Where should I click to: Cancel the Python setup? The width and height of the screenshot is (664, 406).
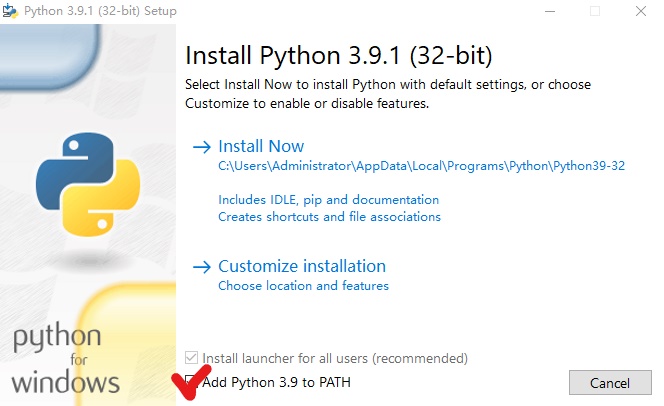pos(610,383)
